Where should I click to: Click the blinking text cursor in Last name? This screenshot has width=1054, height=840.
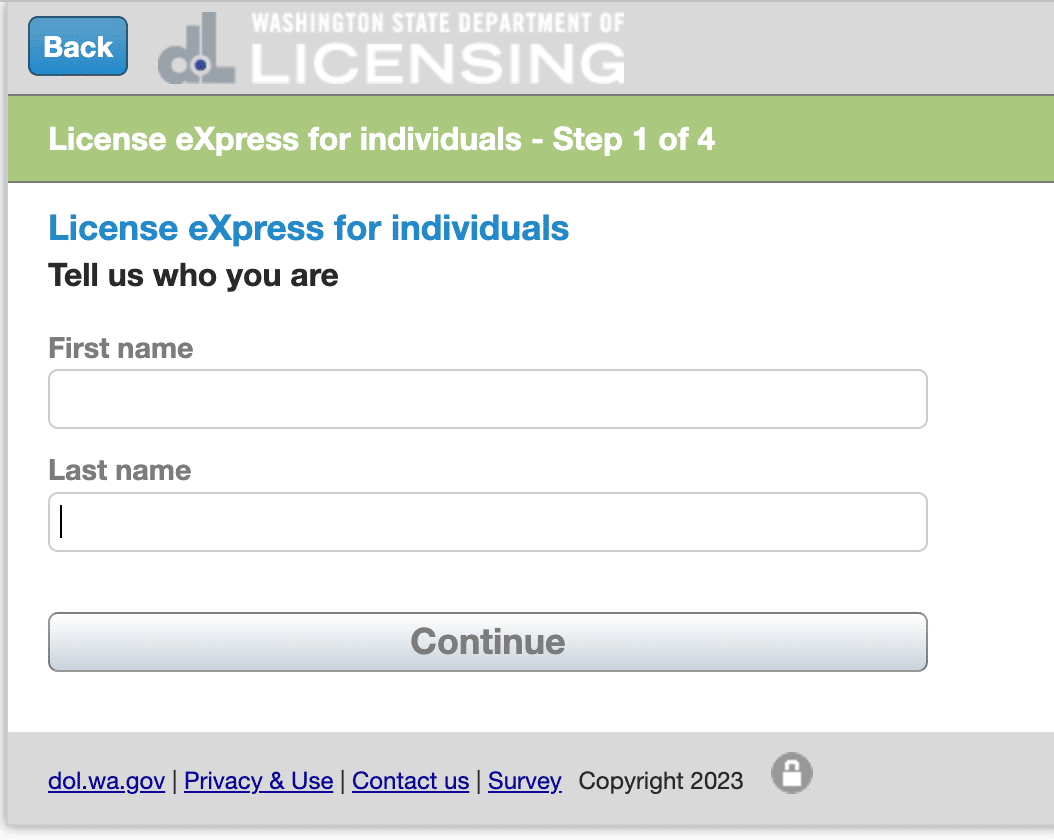61,522
